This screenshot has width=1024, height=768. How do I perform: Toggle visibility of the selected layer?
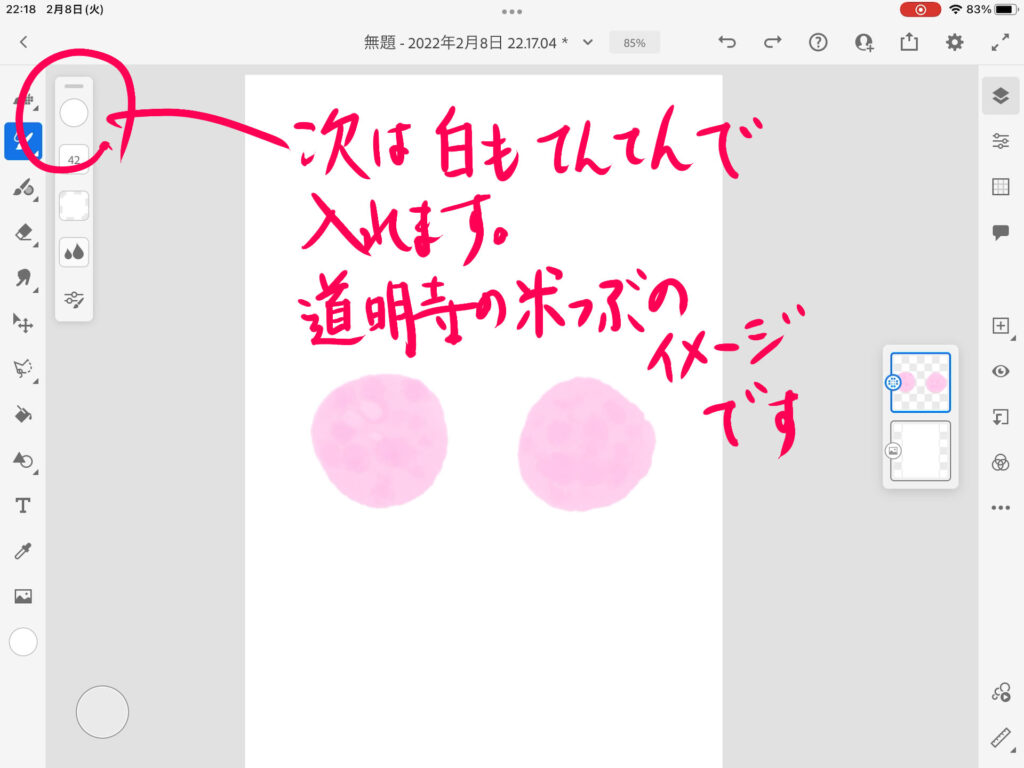pyautogui.click(x=1000, y=371)
